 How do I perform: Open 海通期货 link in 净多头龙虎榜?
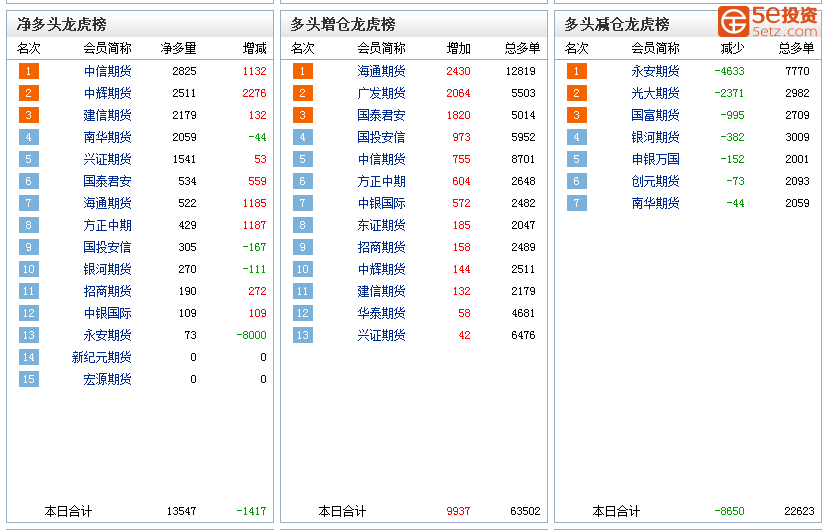pyautogui.click(x=107, y=203)
